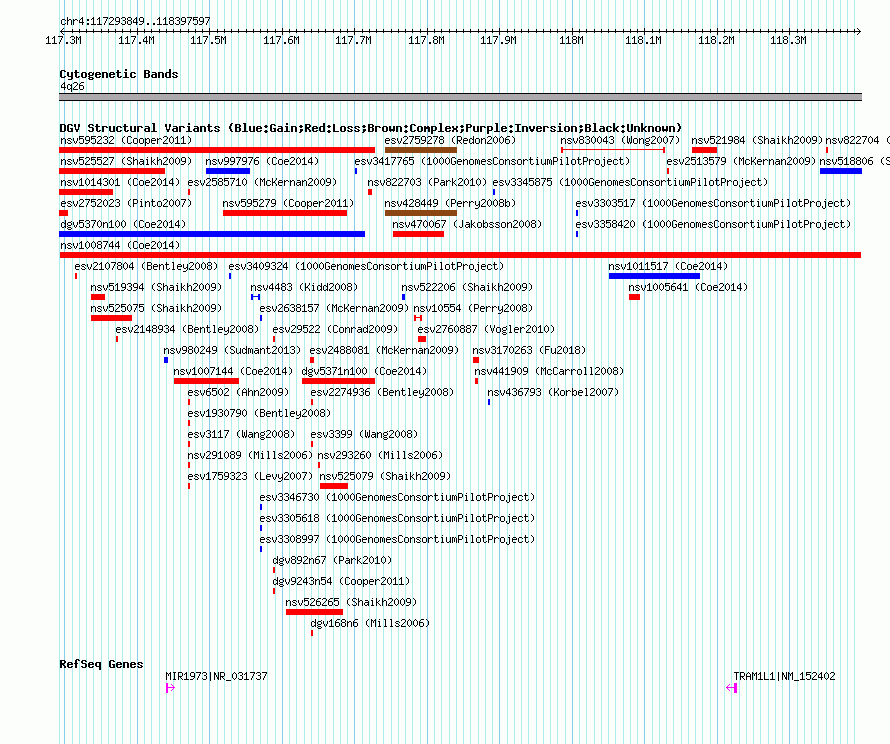Click nsv980249 (Sudmant2013) label
Viewport: 890px width, 744px height.
click(232, 350)
